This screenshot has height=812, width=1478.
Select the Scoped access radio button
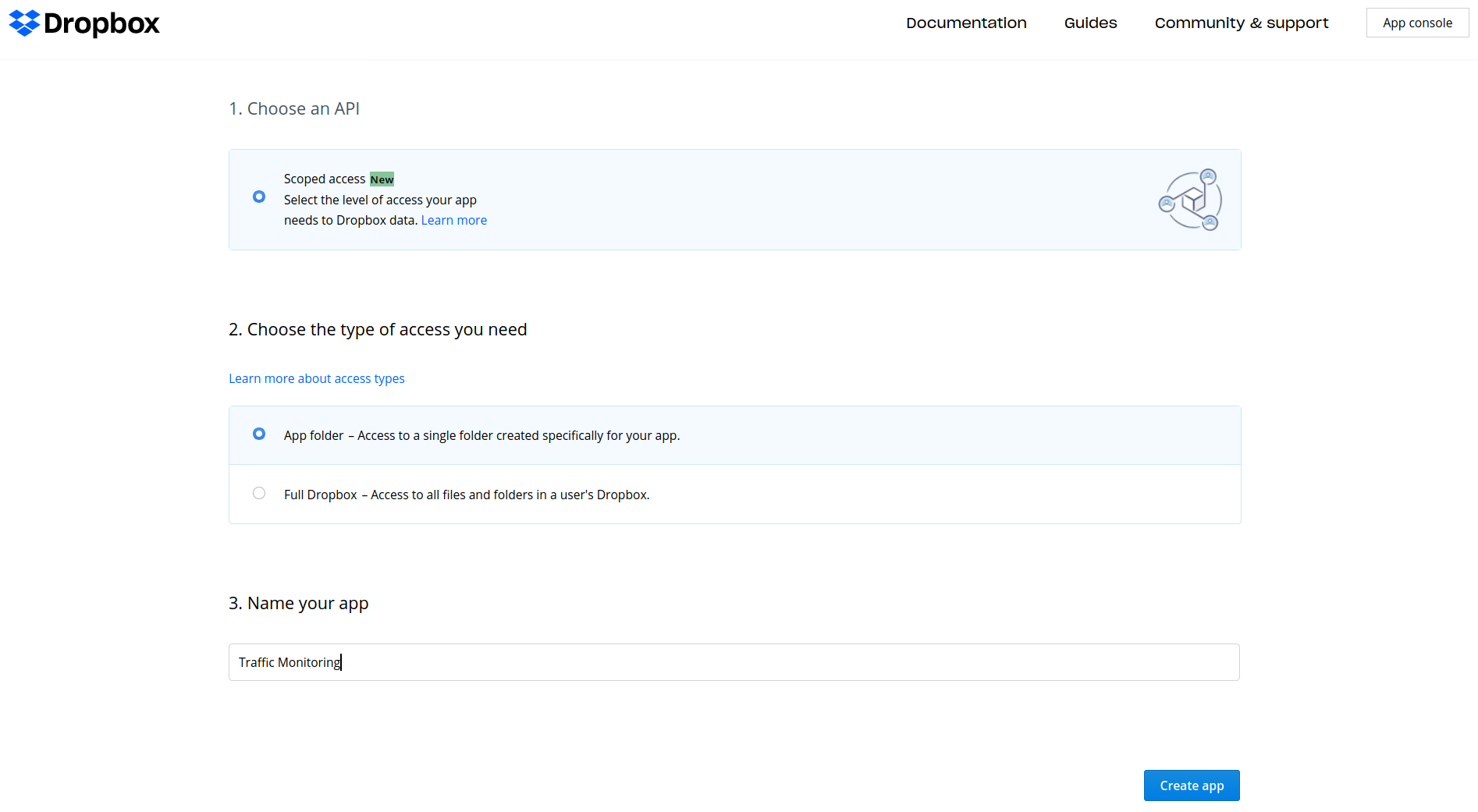pos(259,197)
